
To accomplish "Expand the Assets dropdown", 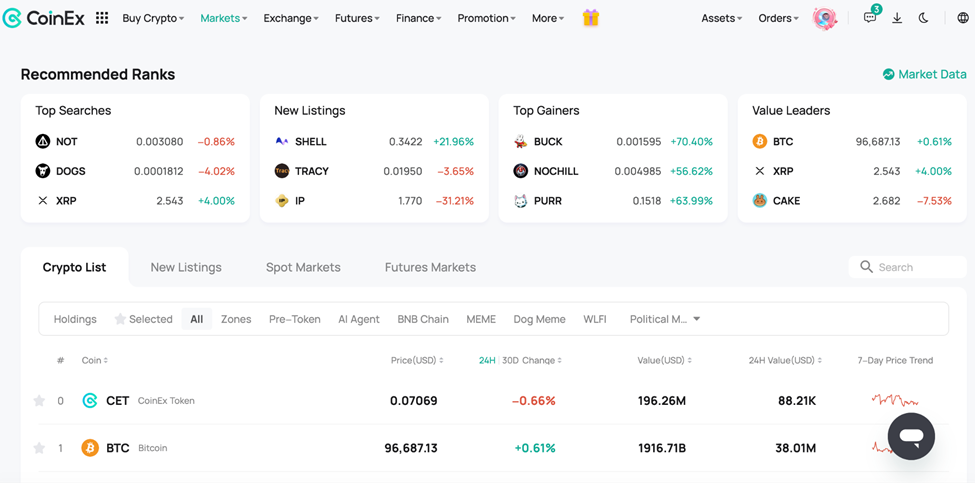I will (x=722, y=18).
